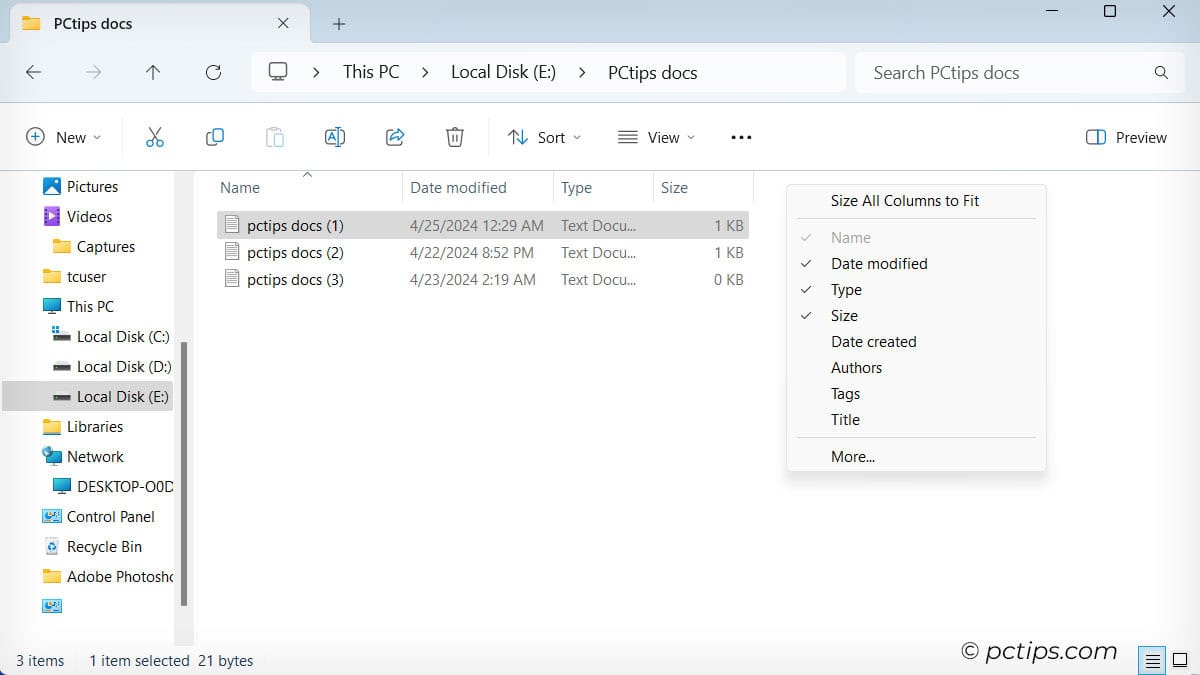Uncheck the Type column
The image size is (1200, 675).
[x=847, y=289]
